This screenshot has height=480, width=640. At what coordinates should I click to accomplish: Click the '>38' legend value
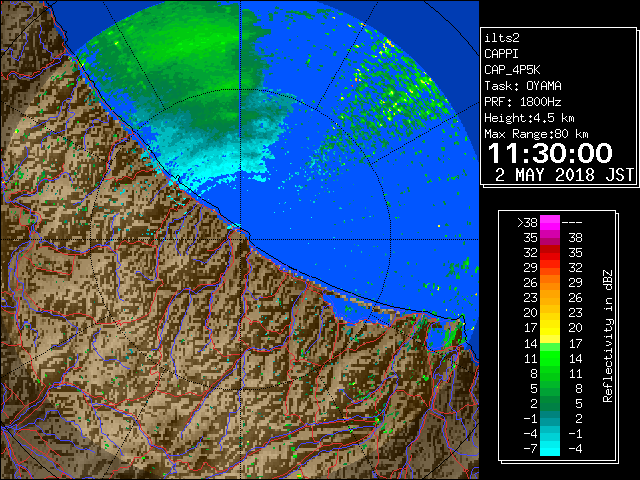[x=527, y=223]
